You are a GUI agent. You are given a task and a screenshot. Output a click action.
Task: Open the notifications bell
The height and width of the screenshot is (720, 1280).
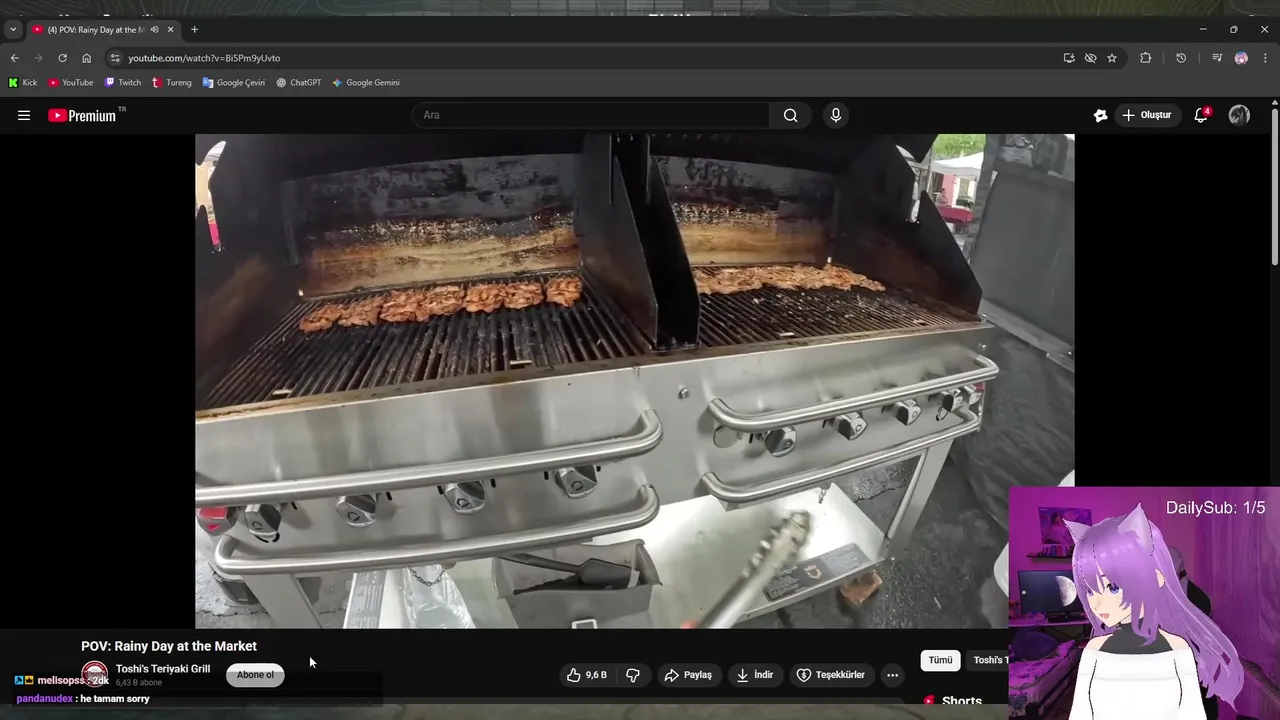point(1201,115)
